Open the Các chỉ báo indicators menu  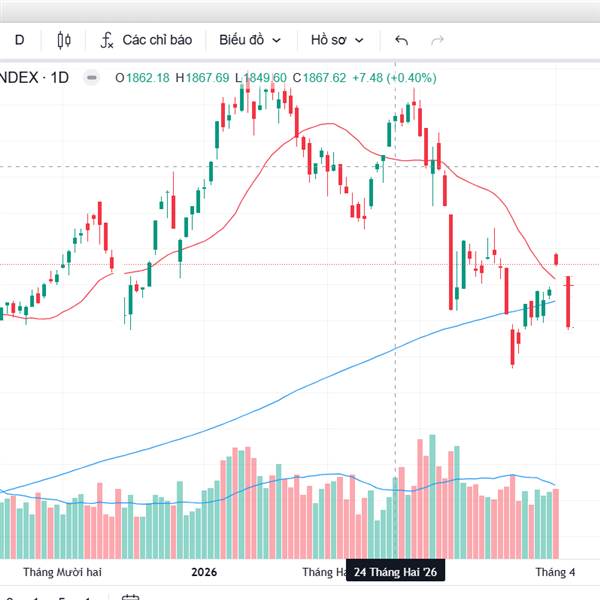pyautogui.click(x=156, y=40)
